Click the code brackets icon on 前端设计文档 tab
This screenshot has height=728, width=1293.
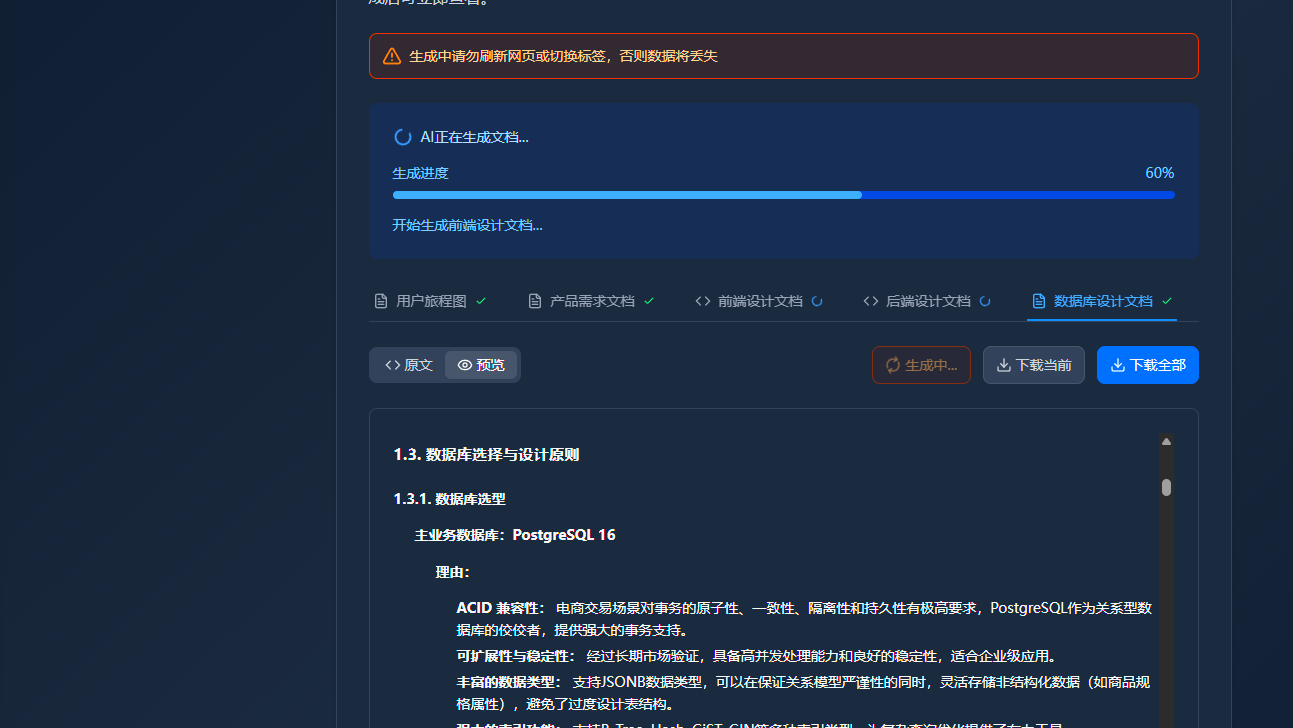(702, 300)
